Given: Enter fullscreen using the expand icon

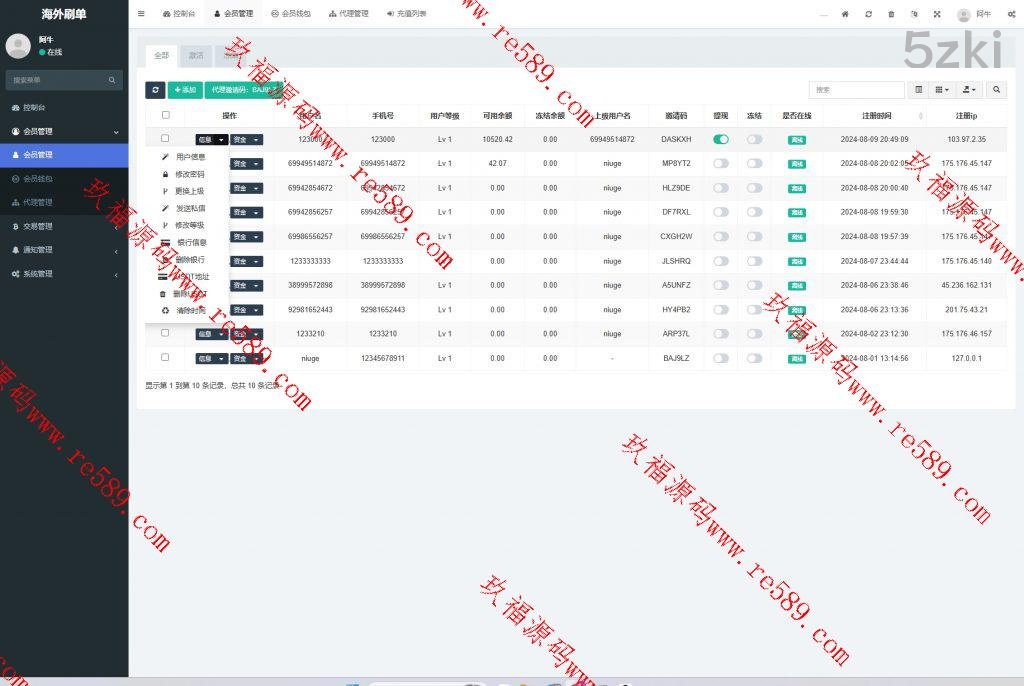Looking at the screenshot, I should tap(937, 14).
